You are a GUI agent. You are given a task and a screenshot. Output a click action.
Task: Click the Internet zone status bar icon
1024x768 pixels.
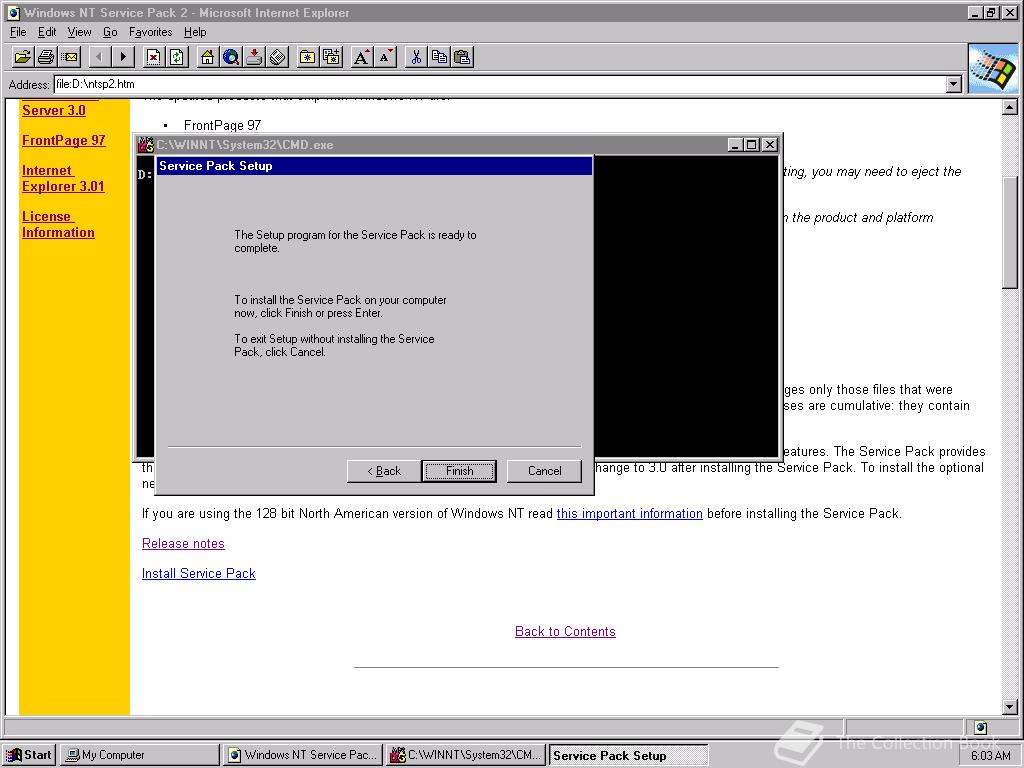click(x=980, y=728)
